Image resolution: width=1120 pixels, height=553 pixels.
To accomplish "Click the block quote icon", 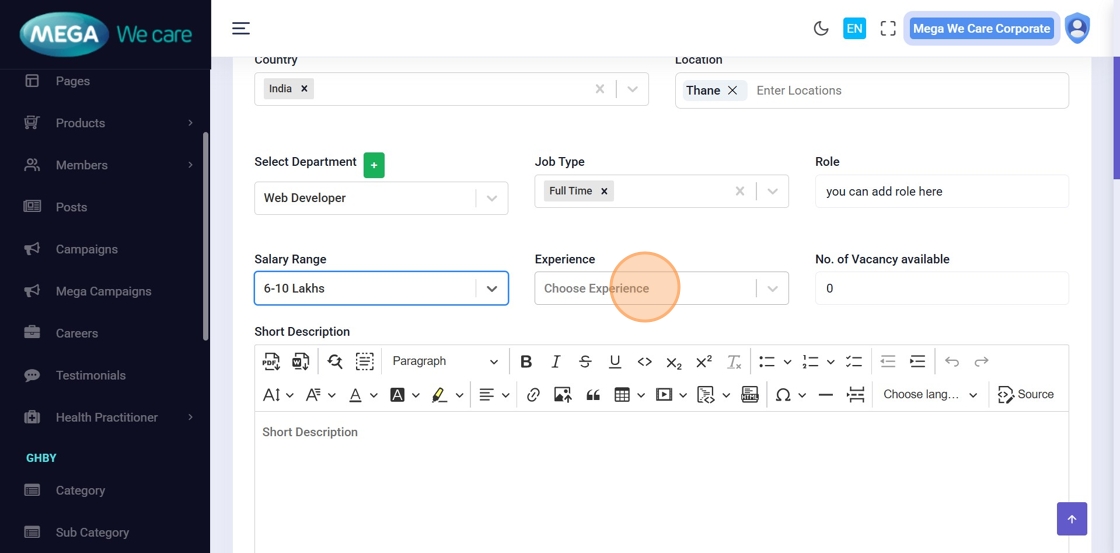I will click(593, 395).
